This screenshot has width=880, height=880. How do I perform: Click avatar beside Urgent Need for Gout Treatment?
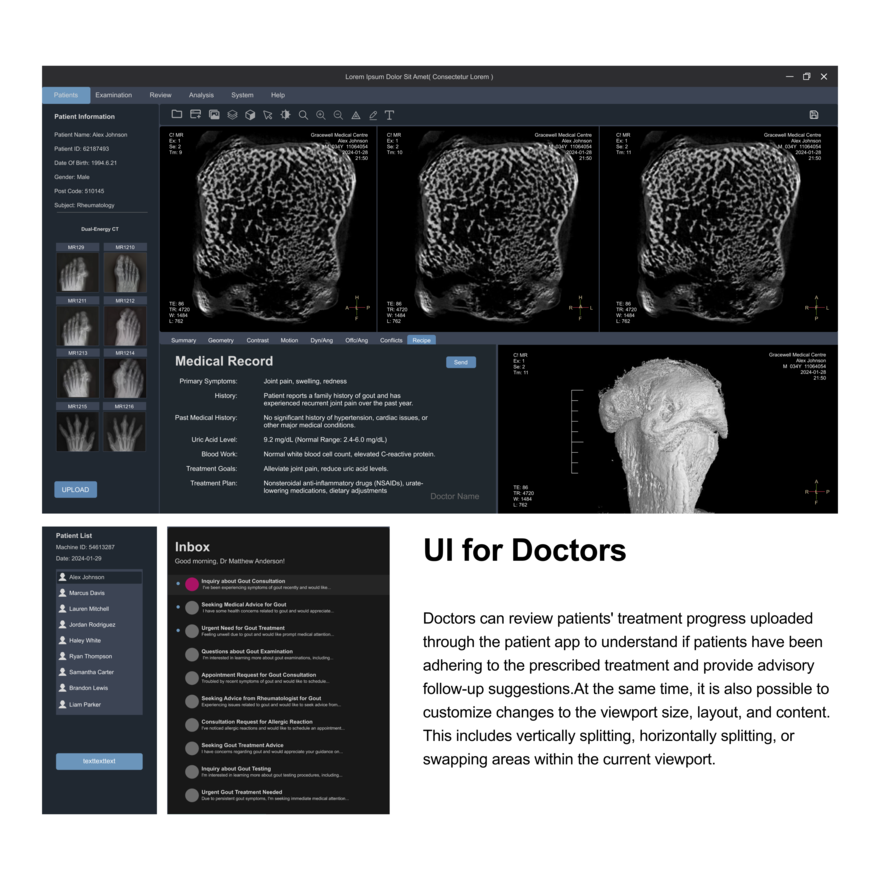click(x=192, y=631)
